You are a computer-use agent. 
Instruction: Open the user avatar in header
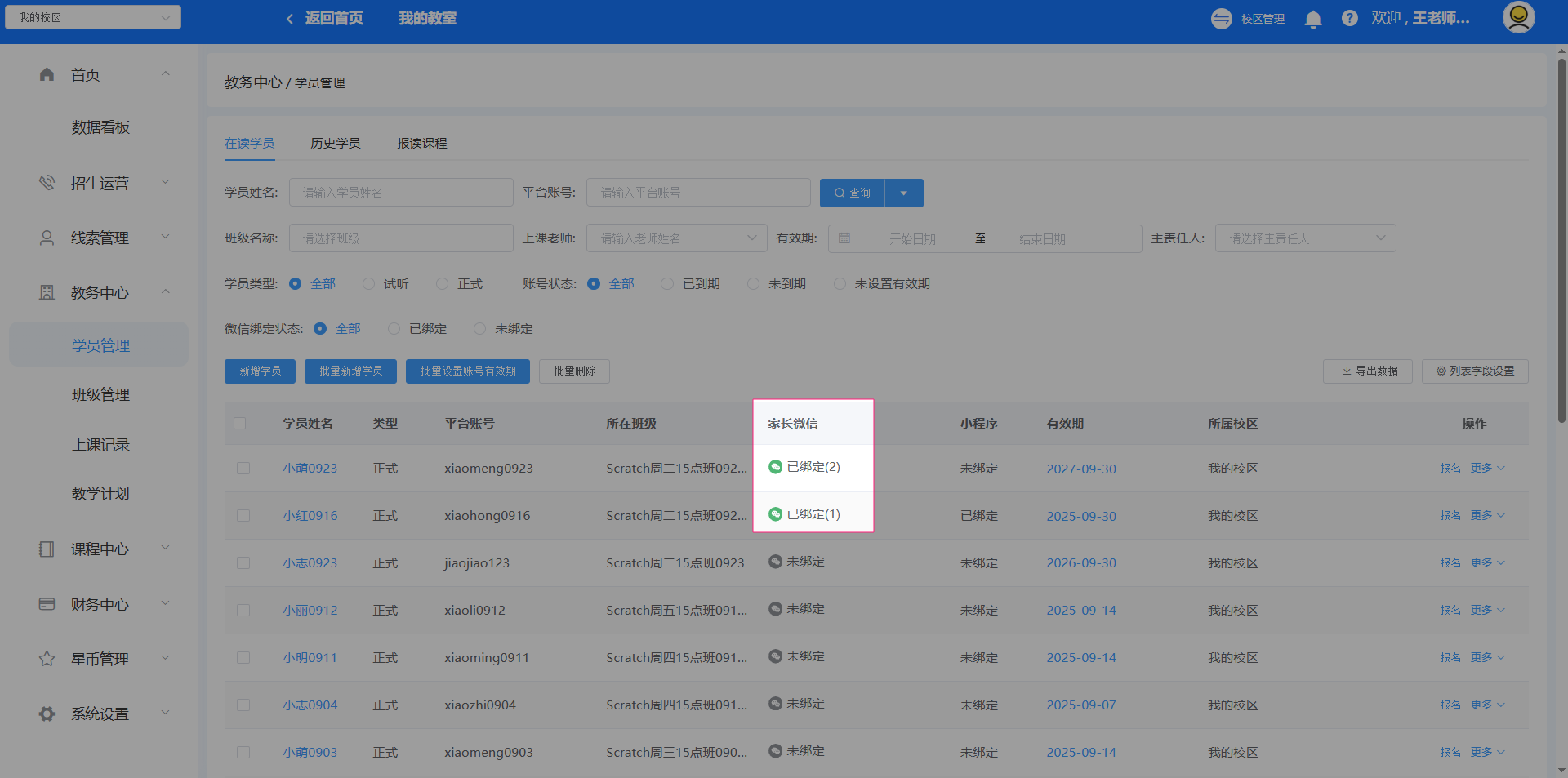tap(1518, 18)
